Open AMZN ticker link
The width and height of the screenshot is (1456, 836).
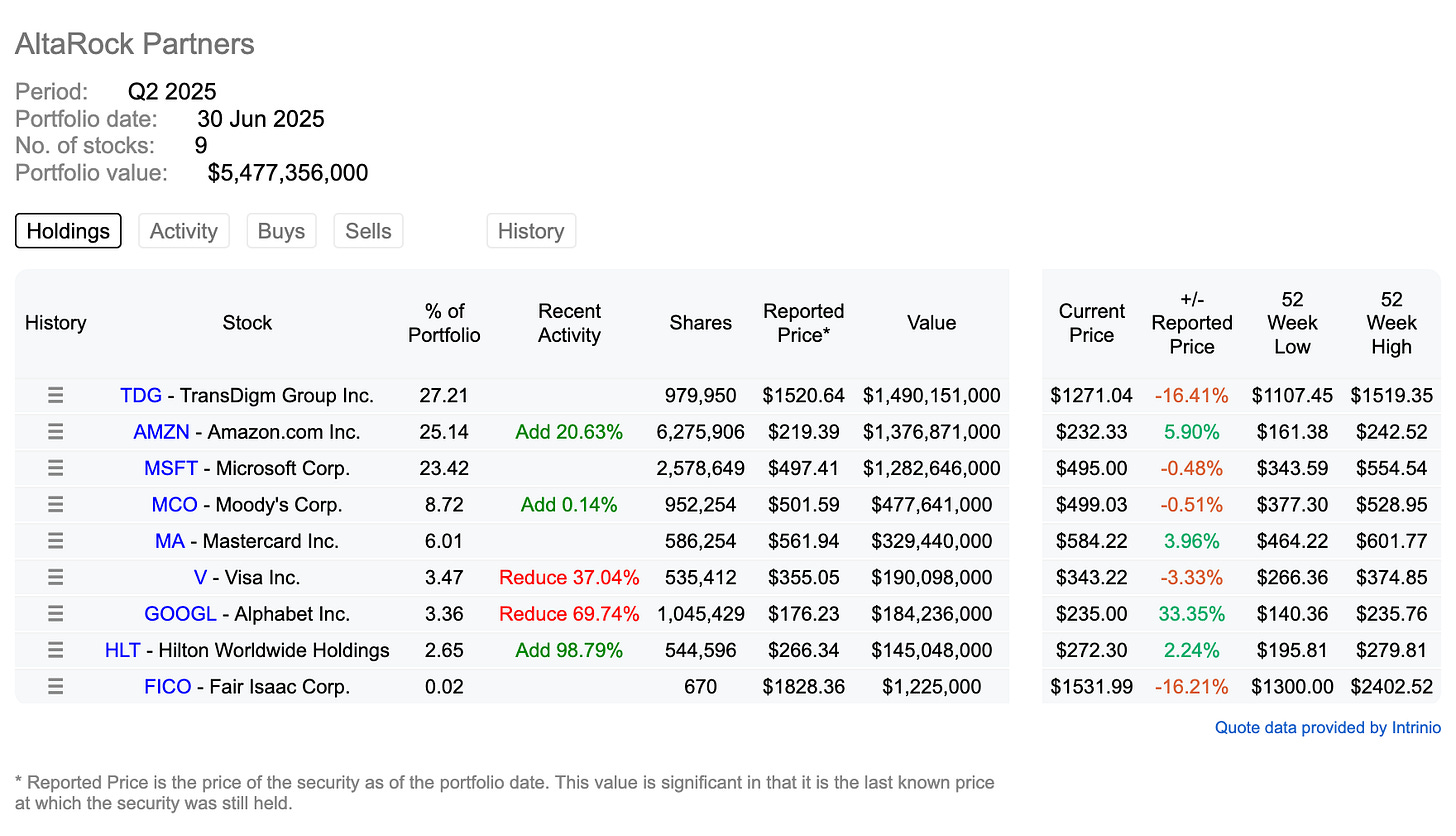(161, 432)
